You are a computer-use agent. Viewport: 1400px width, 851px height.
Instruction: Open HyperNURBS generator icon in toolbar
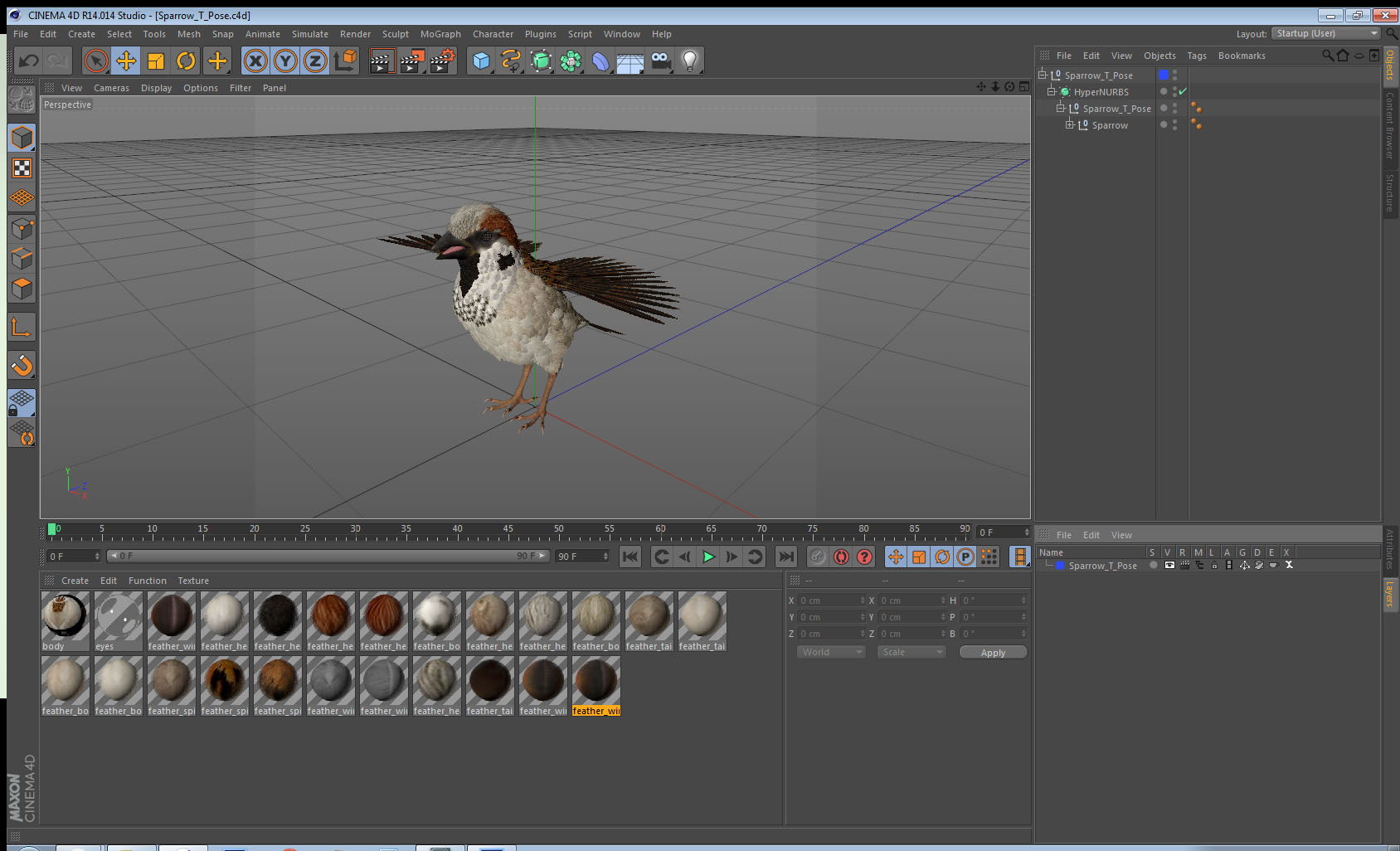(x=541, y=61)
